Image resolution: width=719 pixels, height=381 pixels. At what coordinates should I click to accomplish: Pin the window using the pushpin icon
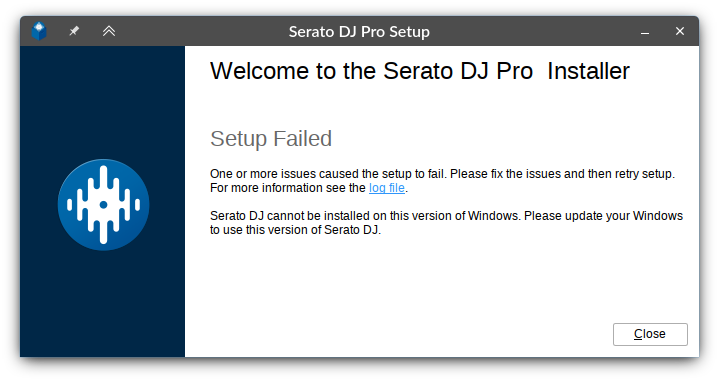coord(74,31)
